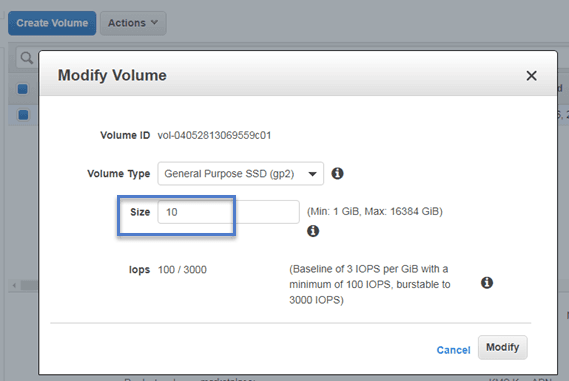Click the Modify Volume dialog title
569x381 pixels.
coord(112,75)
